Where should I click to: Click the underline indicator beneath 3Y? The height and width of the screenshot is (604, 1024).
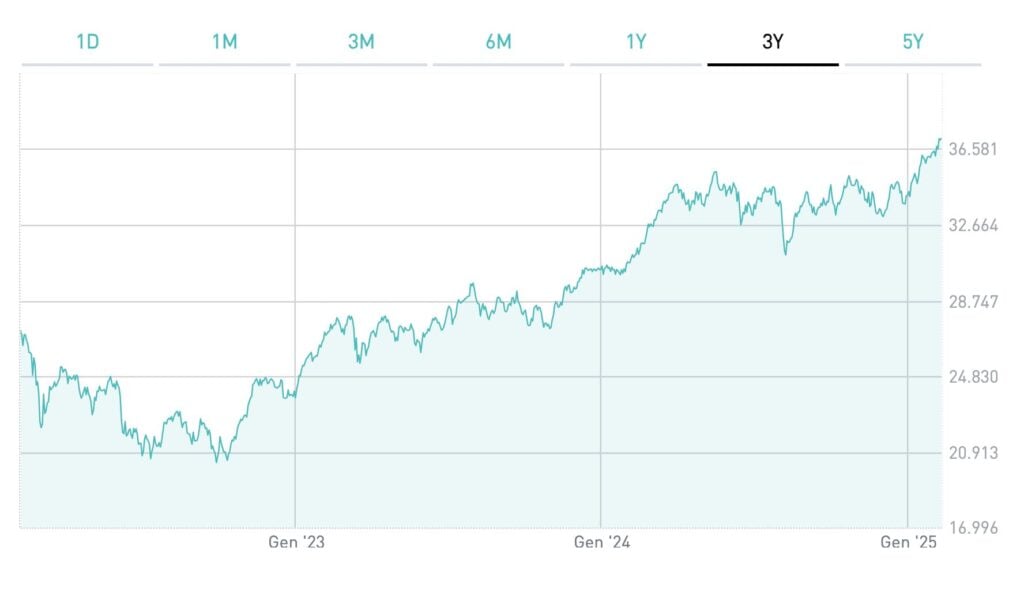click(x=772, y=63)
